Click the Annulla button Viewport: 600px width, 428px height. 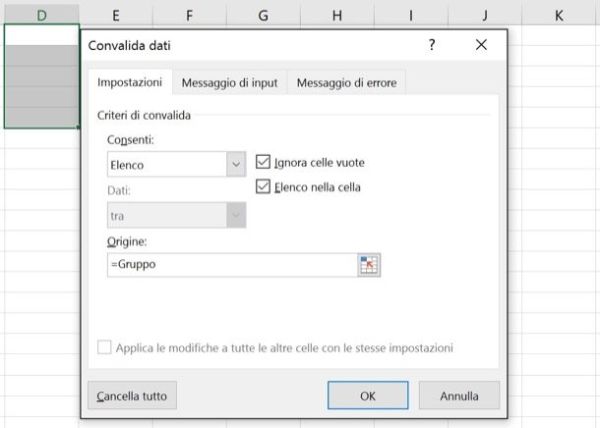pos(459,396)
